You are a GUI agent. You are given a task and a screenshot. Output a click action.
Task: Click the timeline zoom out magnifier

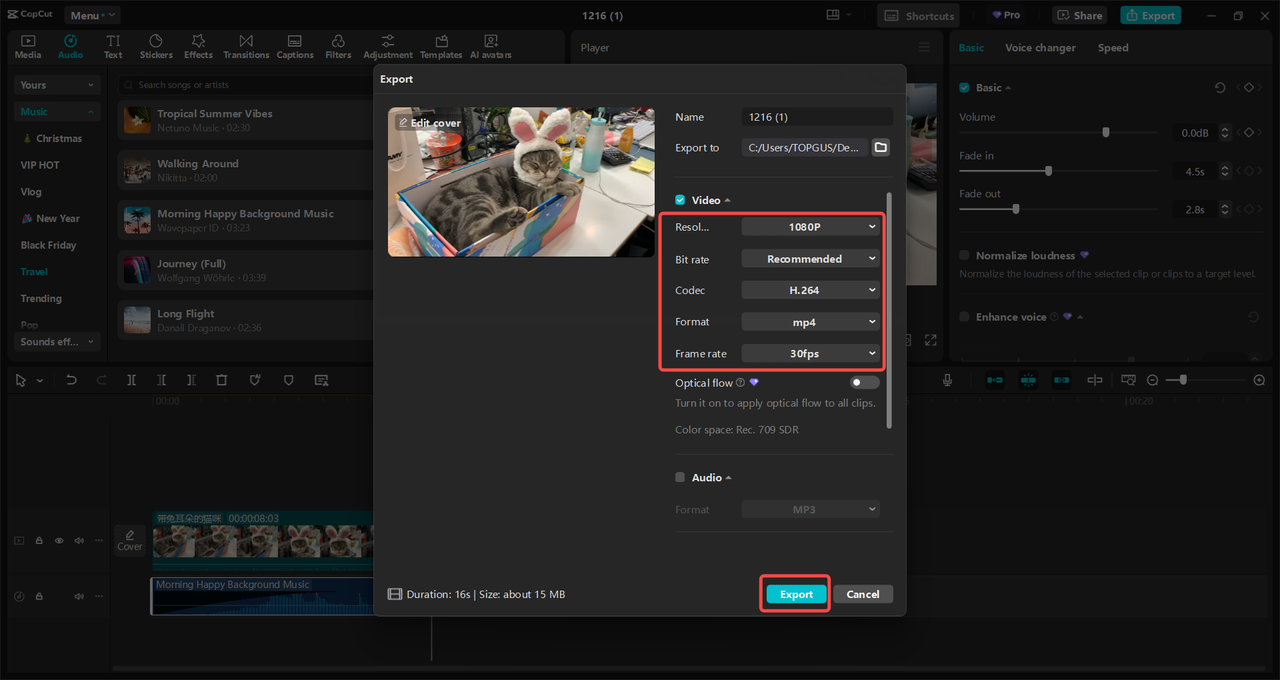(1152, 380)
